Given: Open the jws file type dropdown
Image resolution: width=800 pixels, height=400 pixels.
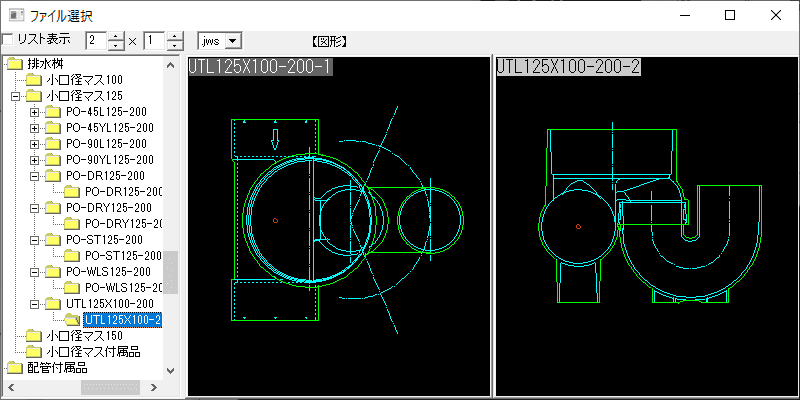Looking at the screenshot, I should [x=233, y=41].
